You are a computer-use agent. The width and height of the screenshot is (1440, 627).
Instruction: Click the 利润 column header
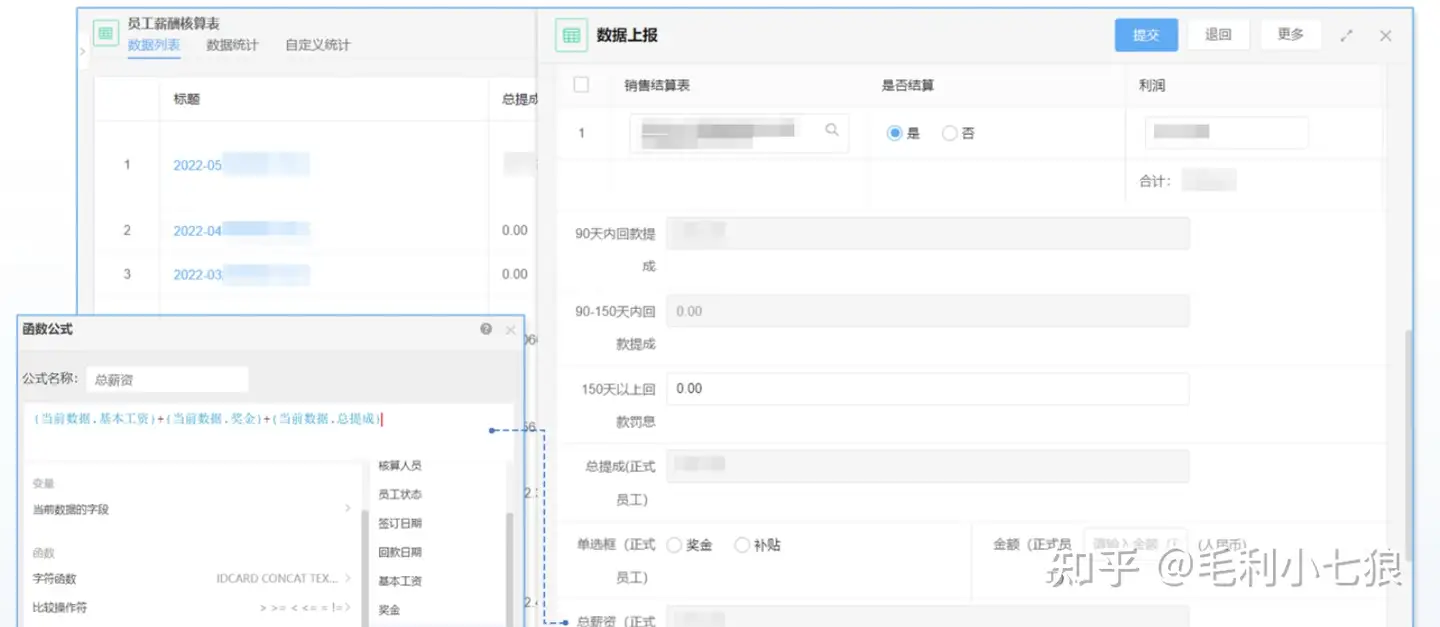point(1152,85)
